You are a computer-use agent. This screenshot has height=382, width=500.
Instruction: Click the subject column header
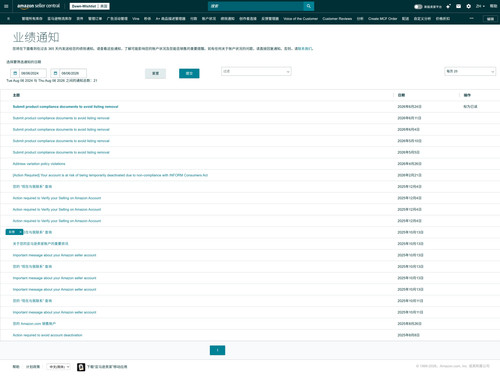(16, 95)
